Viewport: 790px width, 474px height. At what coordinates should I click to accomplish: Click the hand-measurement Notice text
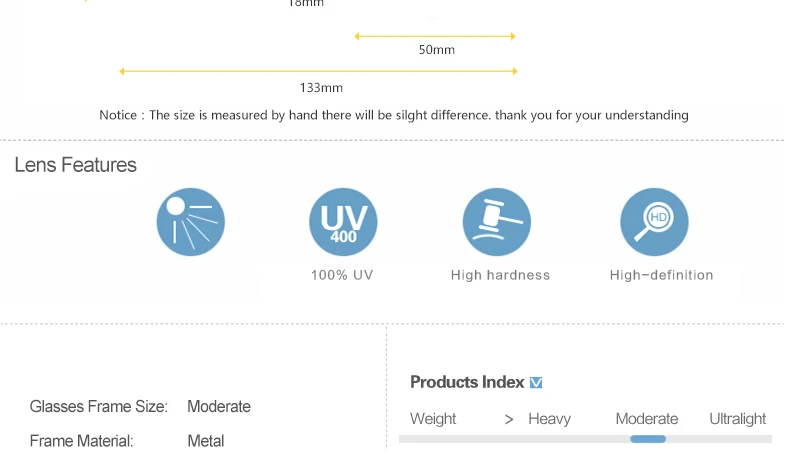point(394,115)
